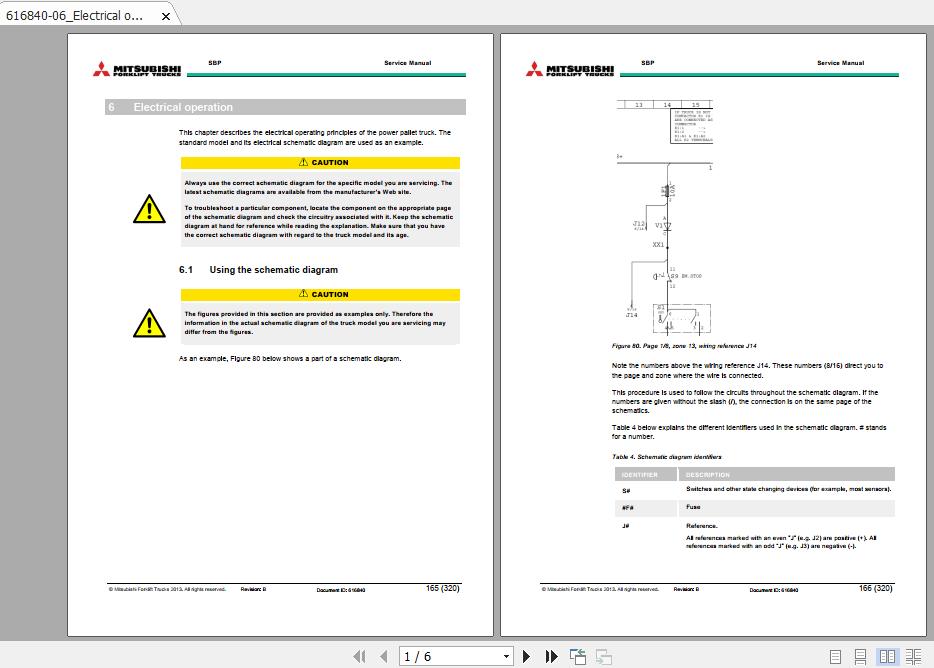This screenshot has width=934, height=668.
Task: Select continuous facing pages layout
Action: [x=913, y=656]
